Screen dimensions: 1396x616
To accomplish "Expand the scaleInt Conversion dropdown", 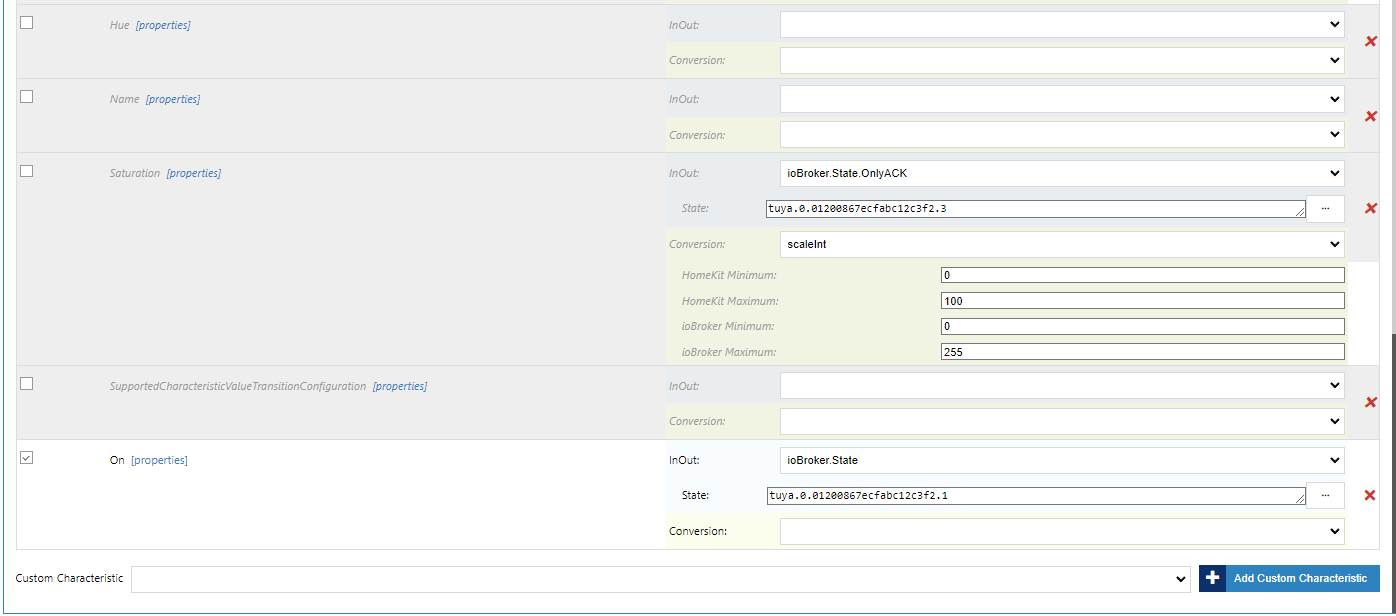I will pyautogui.click(x=1062, y=244).
